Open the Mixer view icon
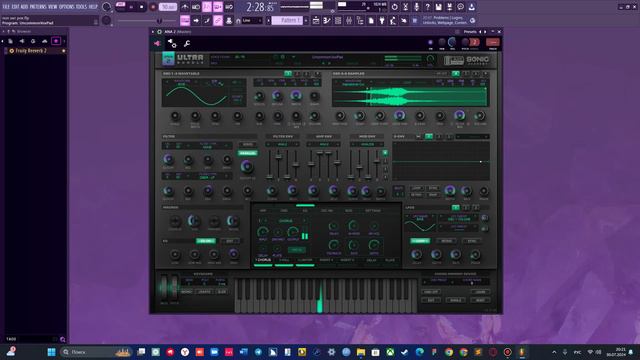Screen dimensions: 640x360 pos(349,20)
